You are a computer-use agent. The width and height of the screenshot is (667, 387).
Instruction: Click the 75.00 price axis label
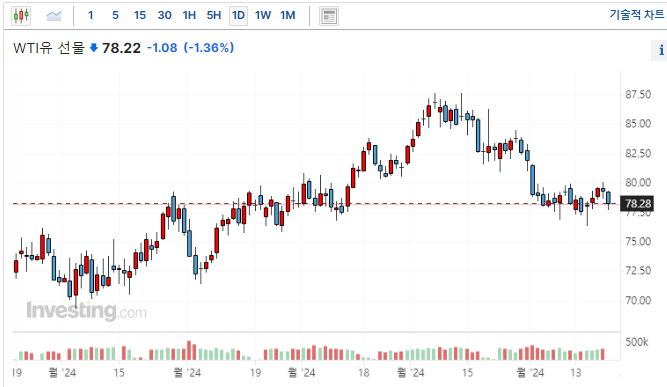(x=638, y=242)
